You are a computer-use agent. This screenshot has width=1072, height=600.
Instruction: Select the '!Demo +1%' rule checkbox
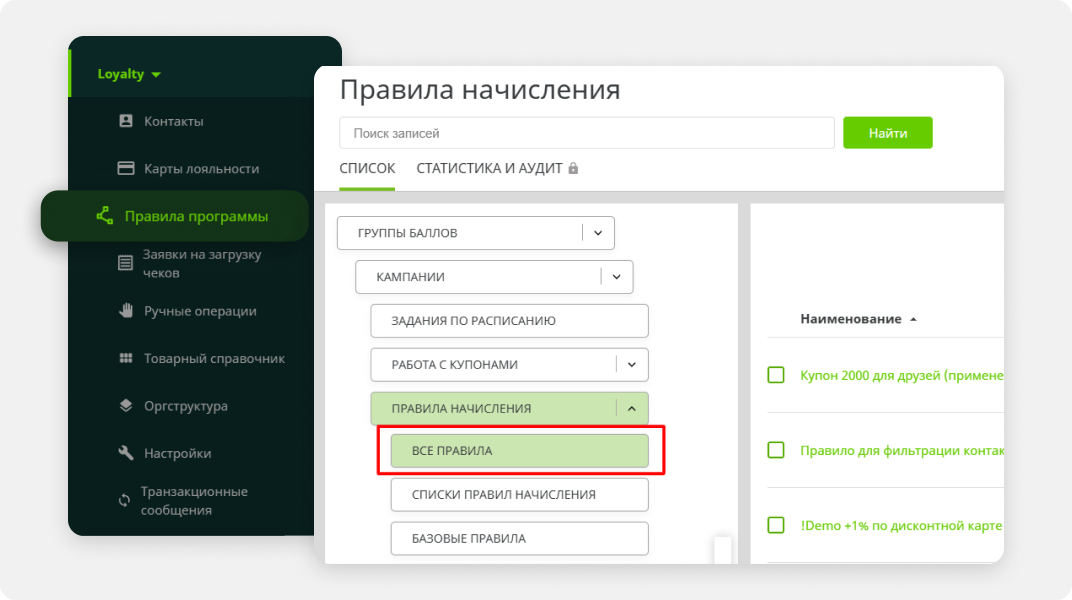[776, 525]
